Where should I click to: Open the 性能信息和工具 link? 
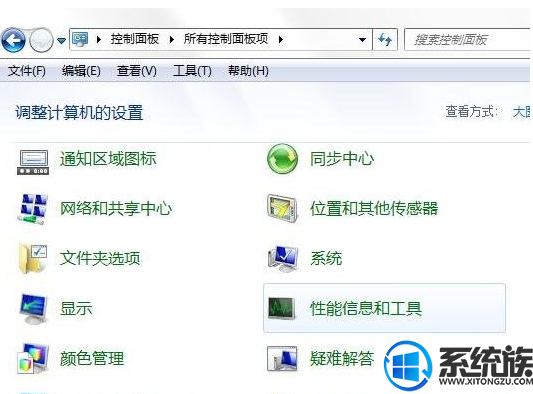[x=366, y=308]
